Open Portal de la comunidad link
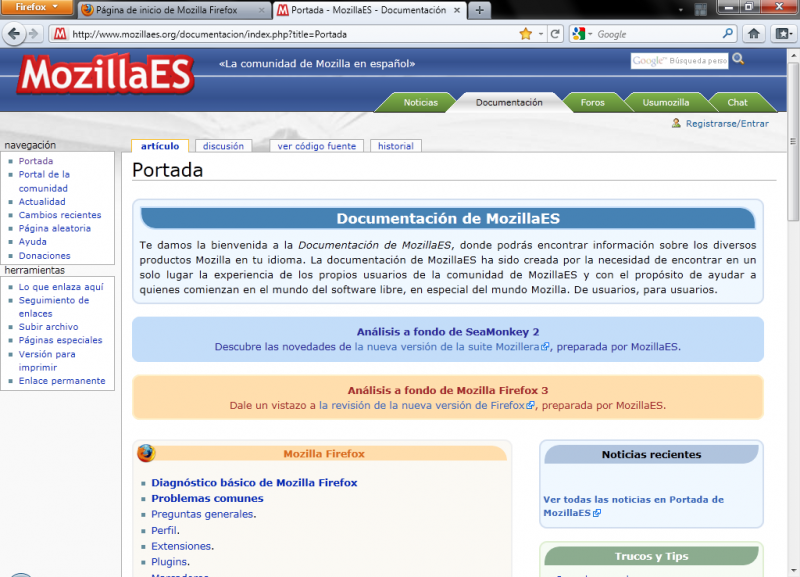This screenshot has height=577, width=800. (x=44, y=181)
